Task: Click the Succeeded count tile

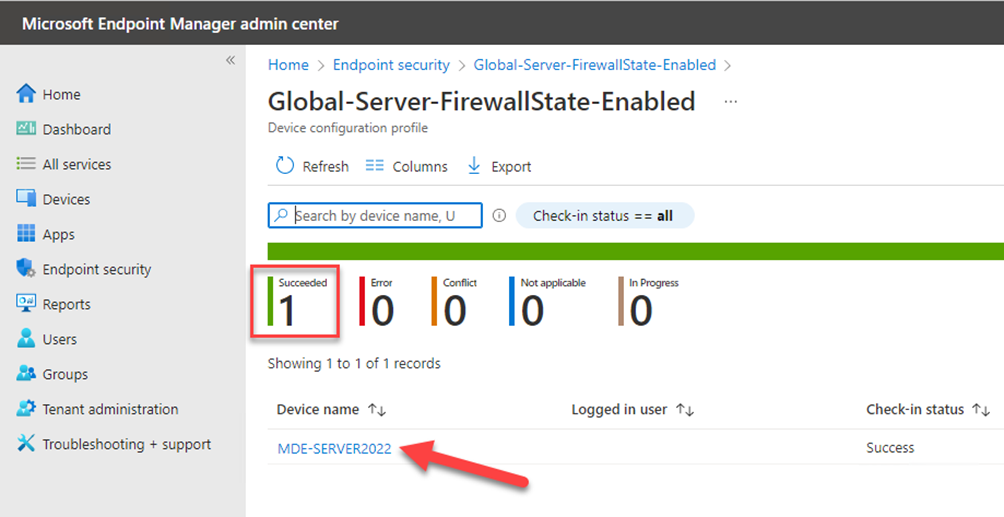Action: (296, 302)
